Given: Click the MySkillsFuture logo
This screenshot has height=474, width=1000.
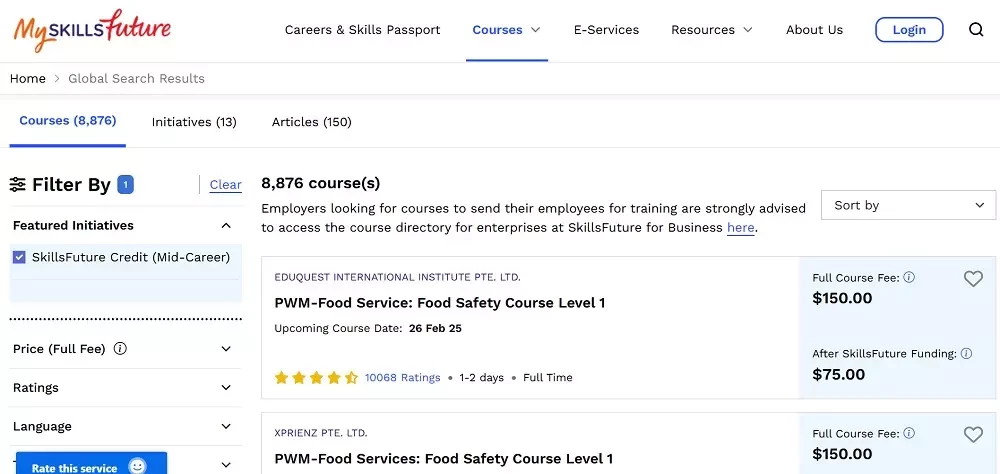Looking at the screenshot, I should coord(92,29).
